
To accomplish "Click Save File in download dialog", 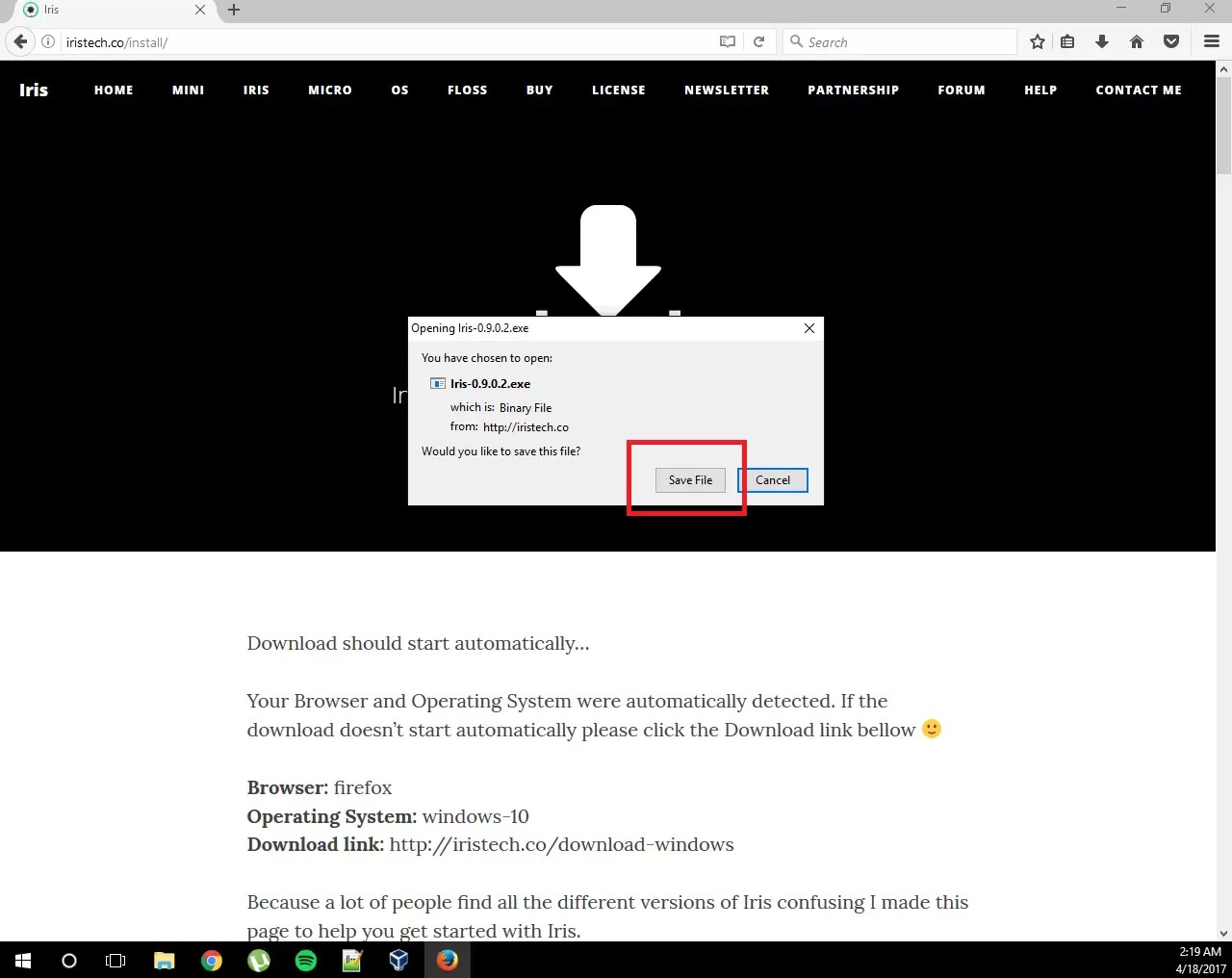I will tap(690, 480).
